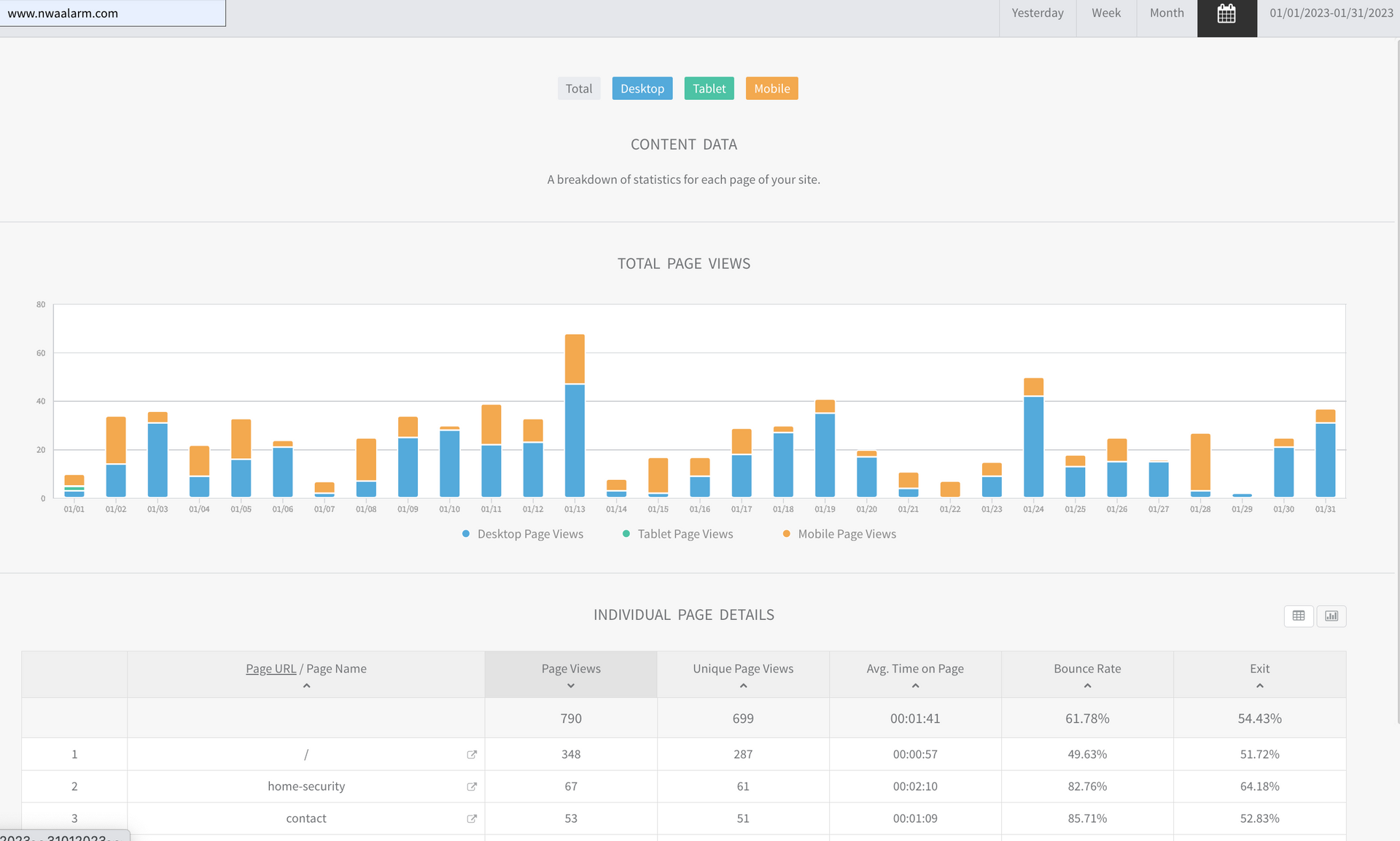Open homepage row external link icon

tap(472, 754)
